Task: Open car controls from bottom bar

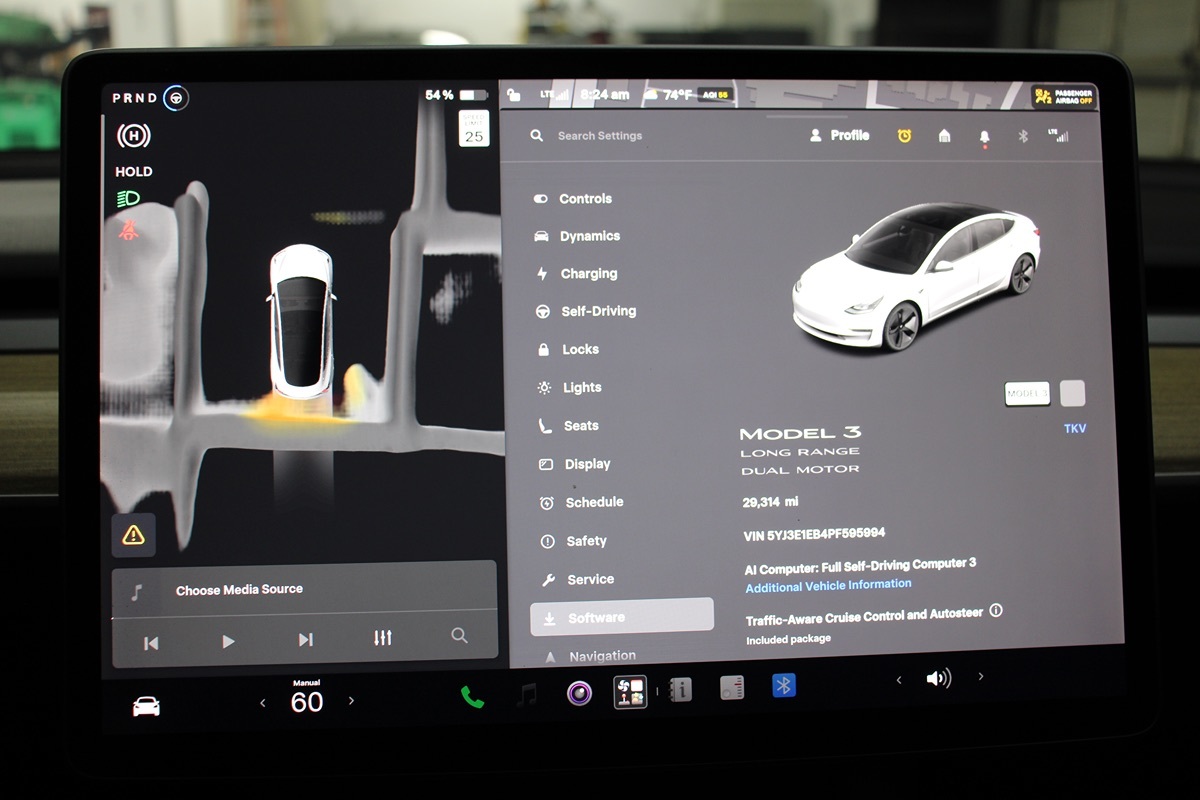Action: coord(146,706)
